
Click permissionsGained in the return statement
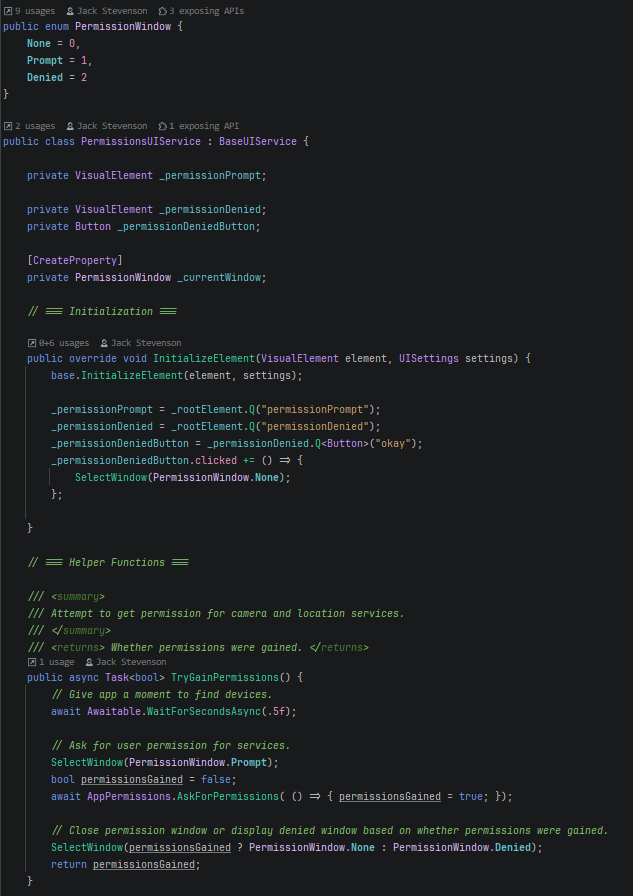144,865
